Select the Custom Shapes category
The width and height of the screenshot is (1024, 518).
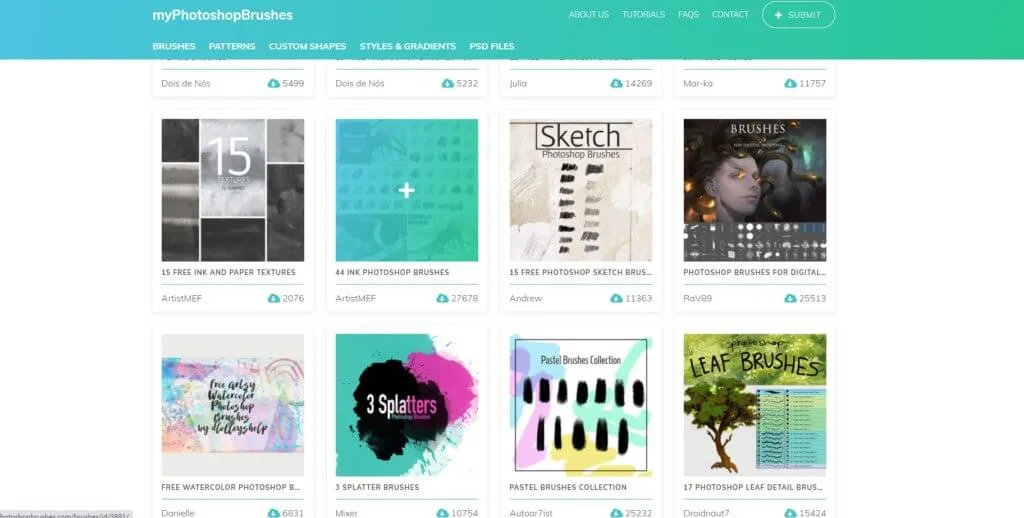pyautogui.click(x=308, y=46)
